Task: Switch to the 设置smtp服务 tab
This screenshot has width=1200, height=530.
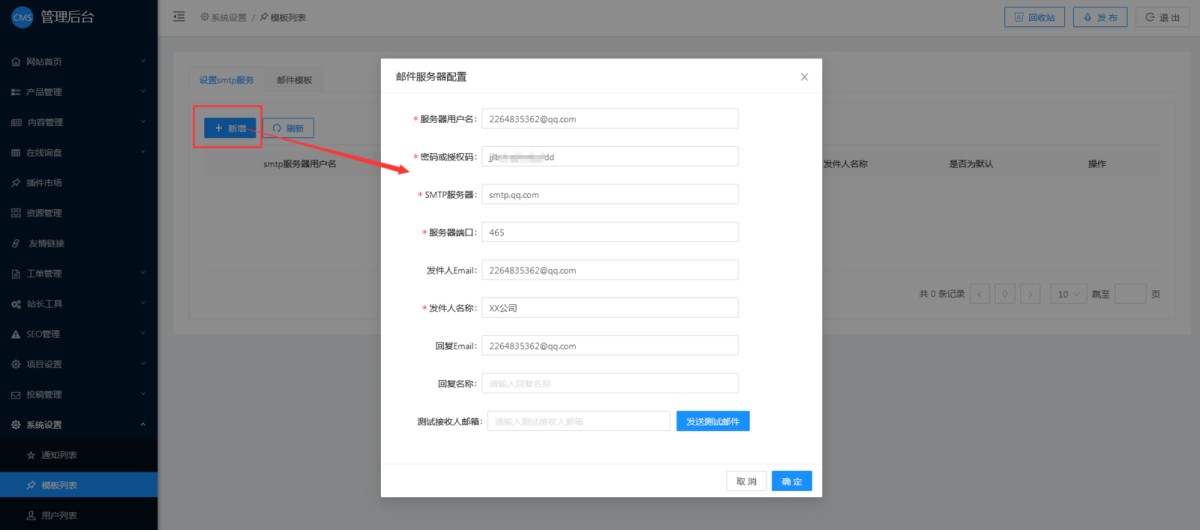Action: [x=227, y=80]
